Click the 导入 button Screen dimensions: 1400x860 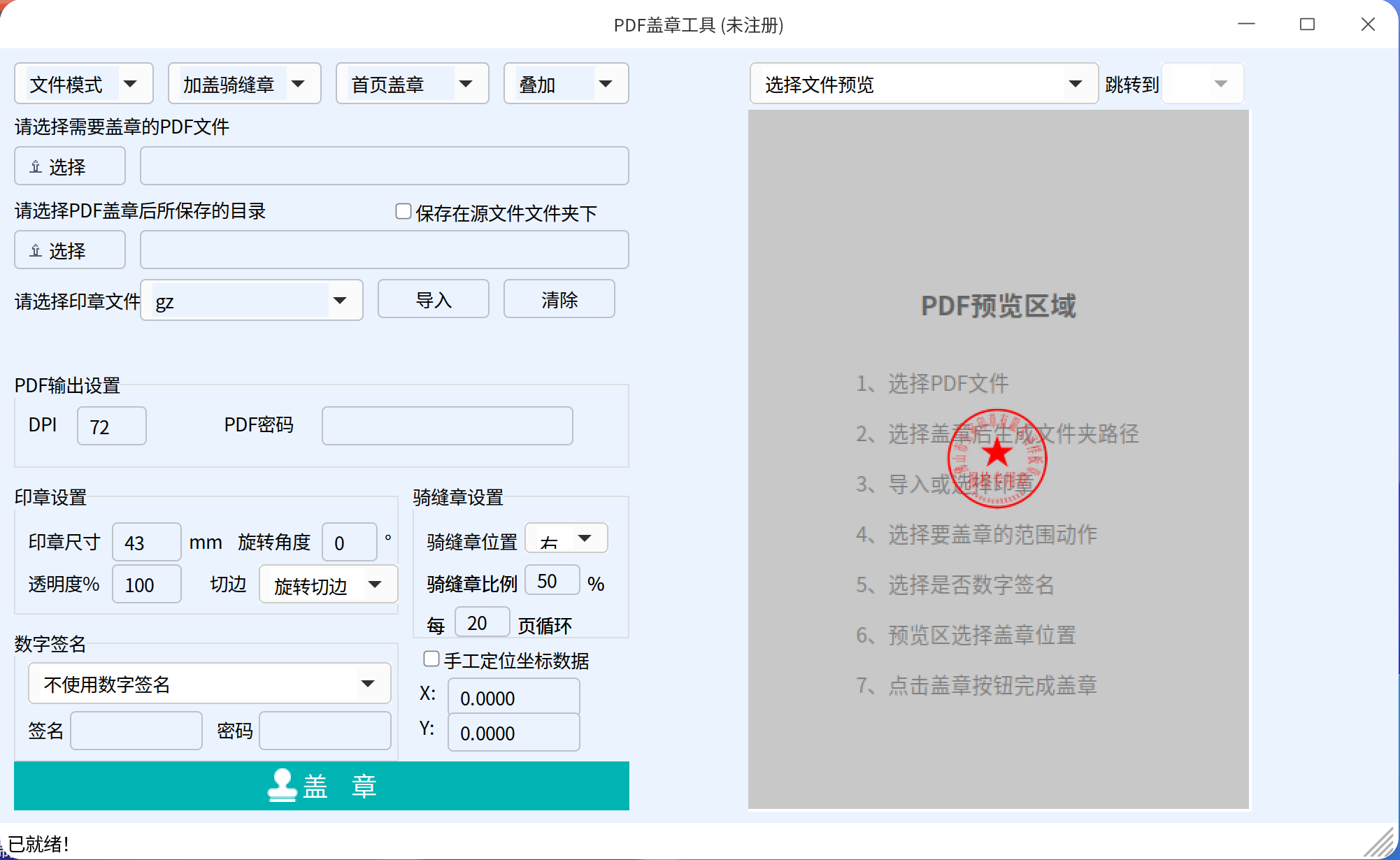pos(434,299)
